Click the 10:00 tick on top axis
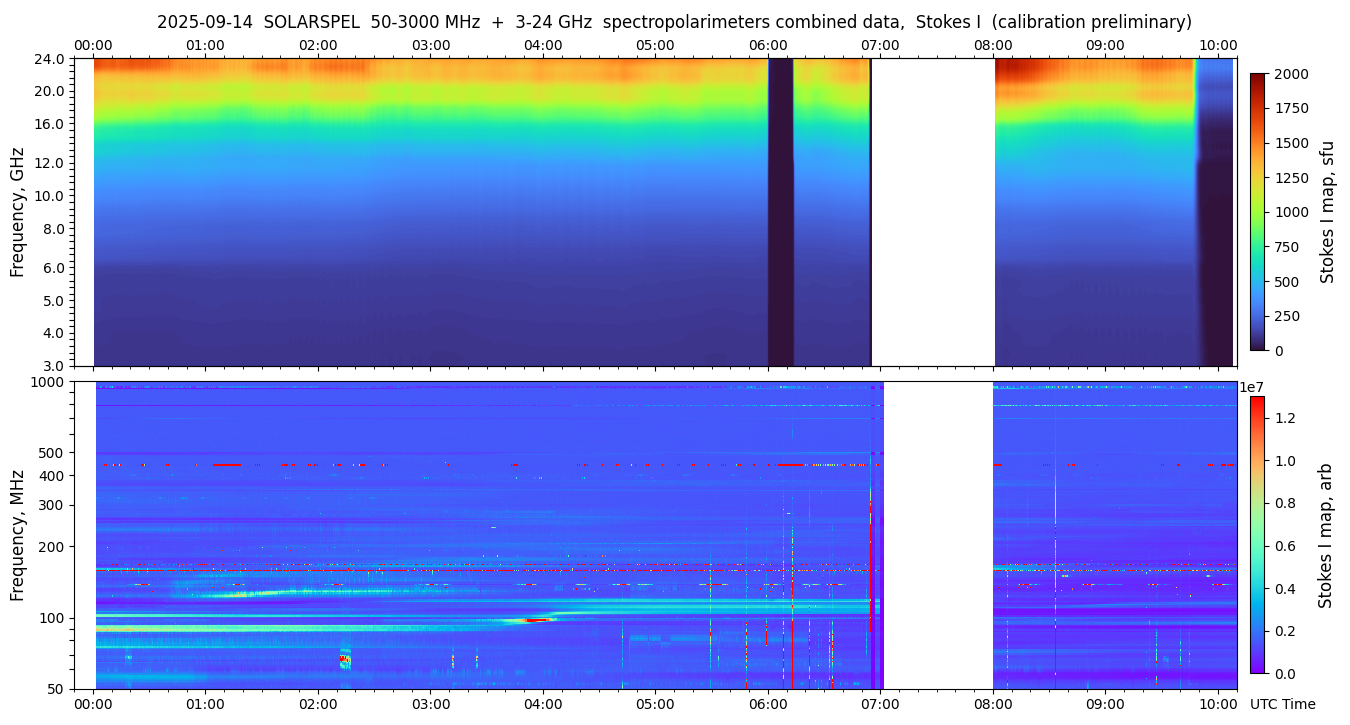Image resolution: width=1350 pixels, height=725 pixels. pyautogui.click(x=1217, y=45)
